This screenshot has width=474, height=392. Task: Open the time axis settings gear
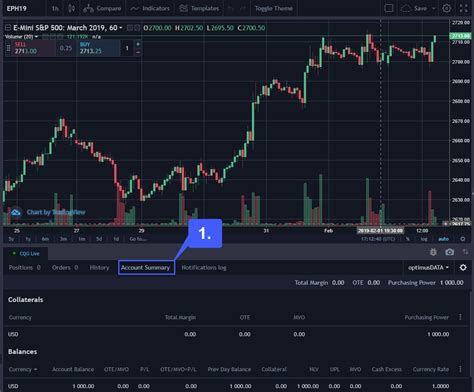point(463,239)
